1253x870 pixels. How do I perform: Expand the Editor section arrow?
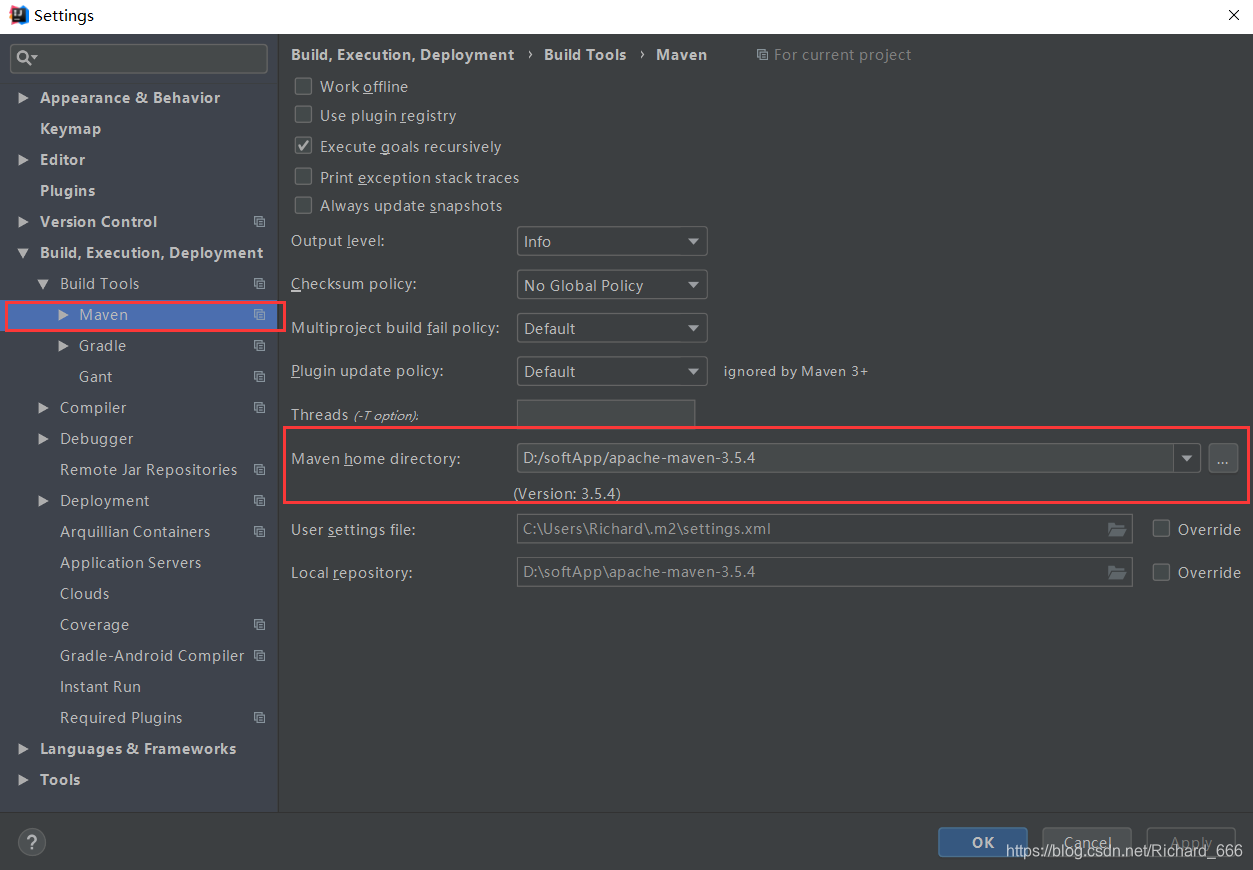click(x=23, y=160)
